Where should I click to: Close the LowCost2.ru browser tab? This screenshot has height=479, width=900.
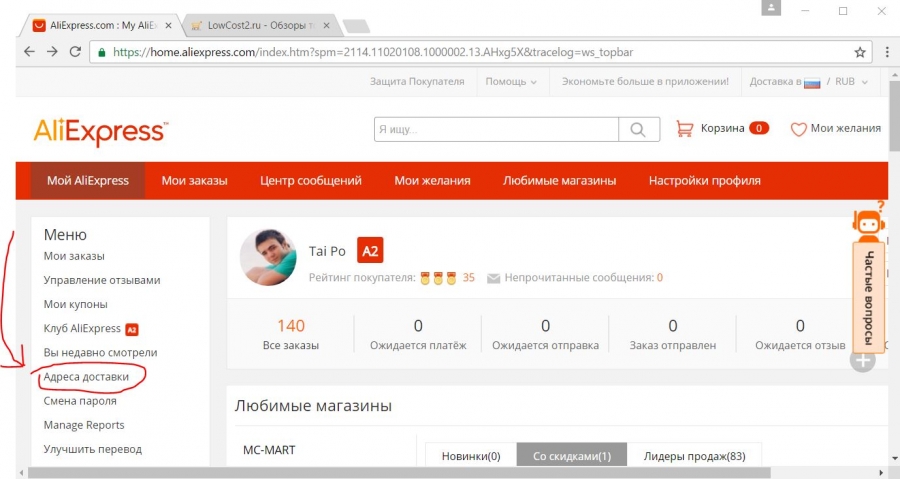pos(326,25)
